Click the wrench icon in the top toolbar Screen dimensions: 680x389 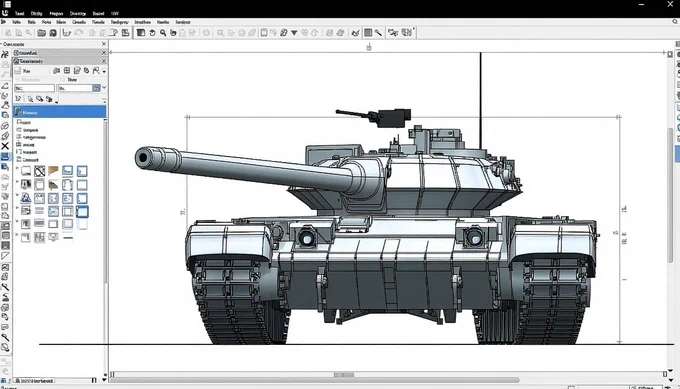pos(378,33)
